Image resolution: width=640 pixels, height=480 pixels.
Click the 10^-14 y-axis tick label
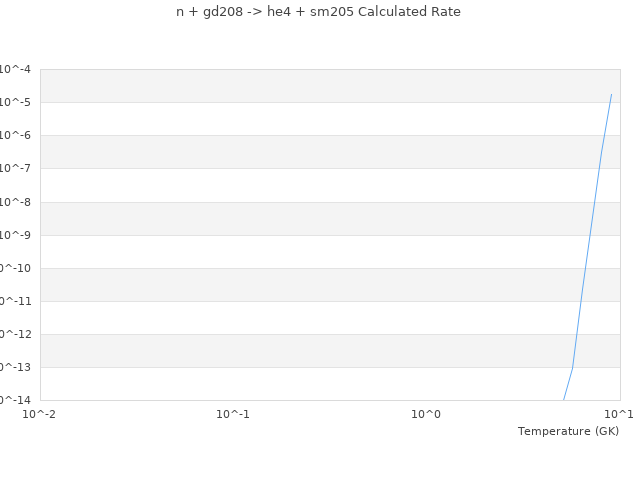click(14, 399)
